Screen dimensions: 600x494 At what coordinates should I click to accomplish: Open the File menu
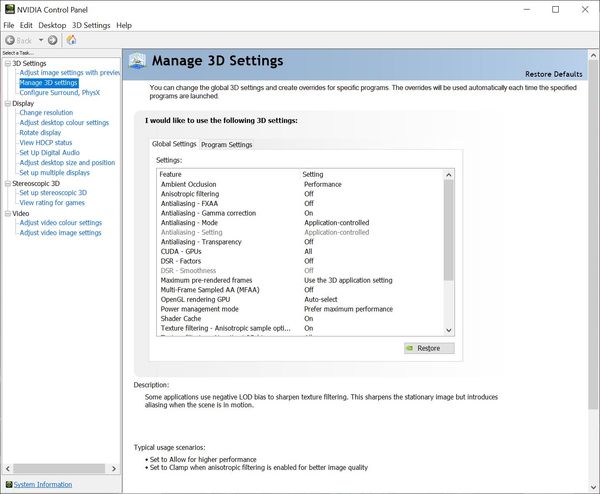point(8,25)
